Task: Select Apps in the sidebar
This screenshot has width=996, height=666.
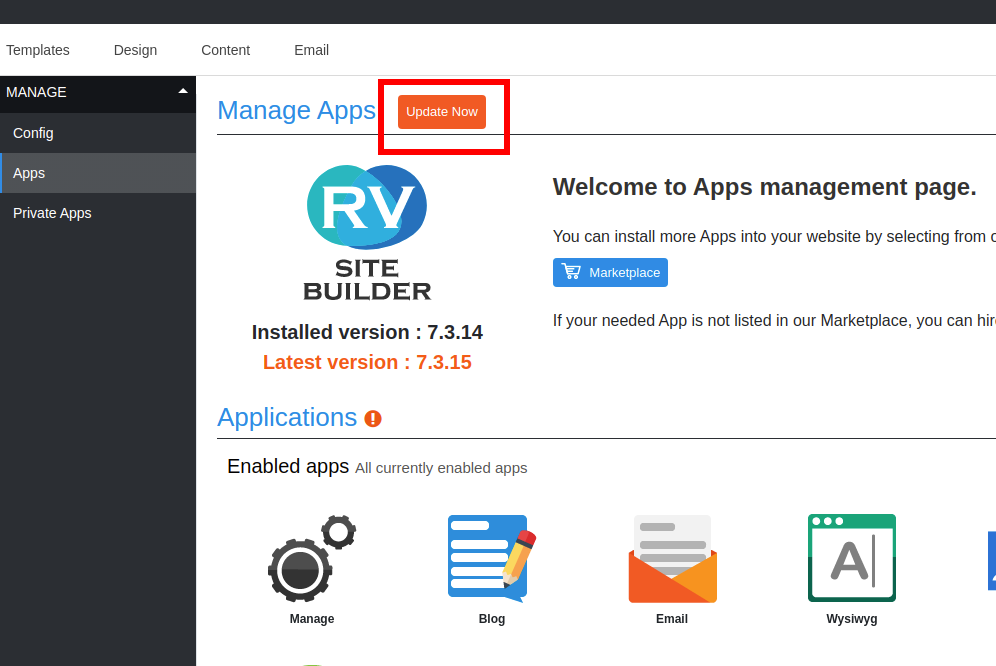Action: point(98,173)
